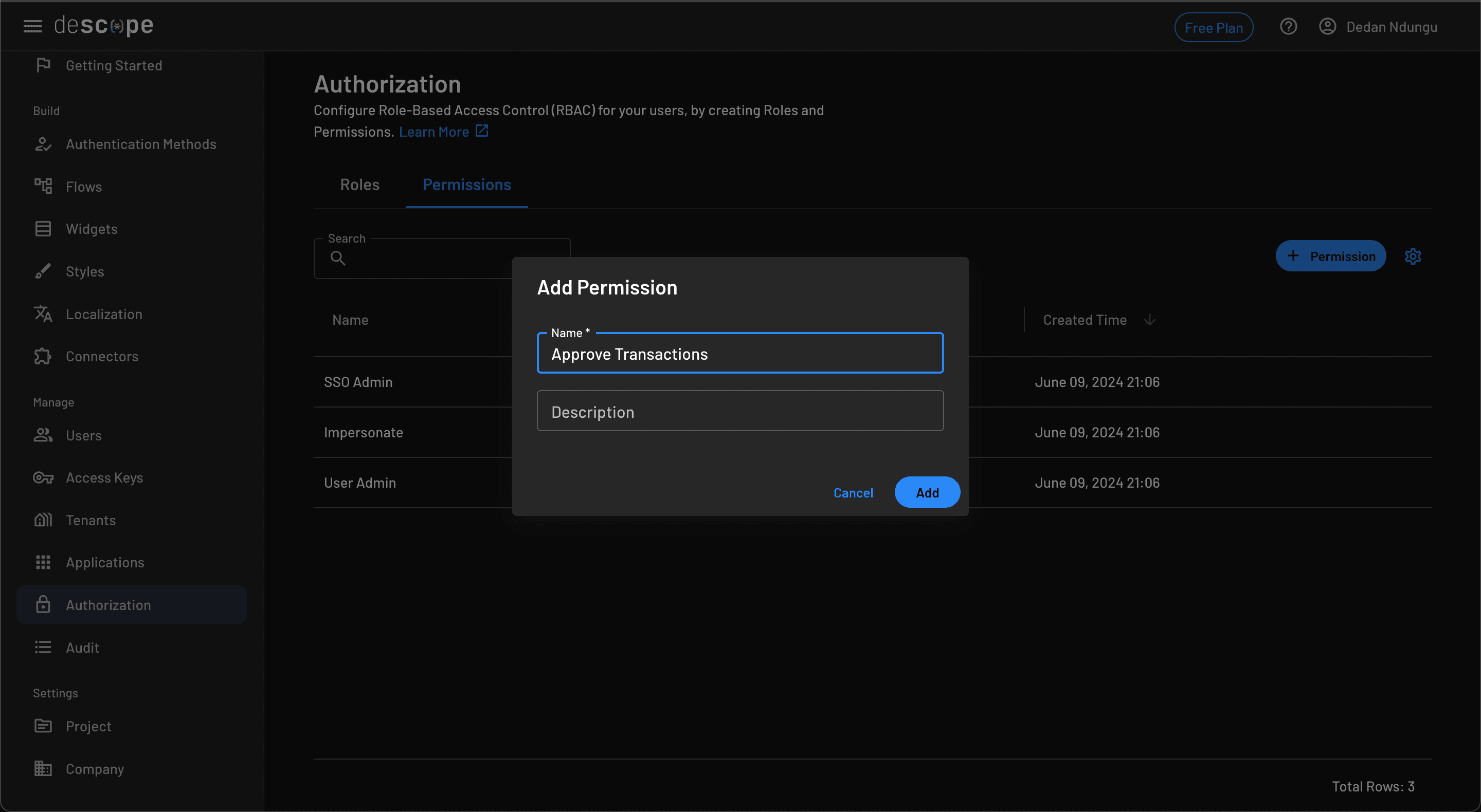Click the Styles paintbrush icon

(43, 271)
